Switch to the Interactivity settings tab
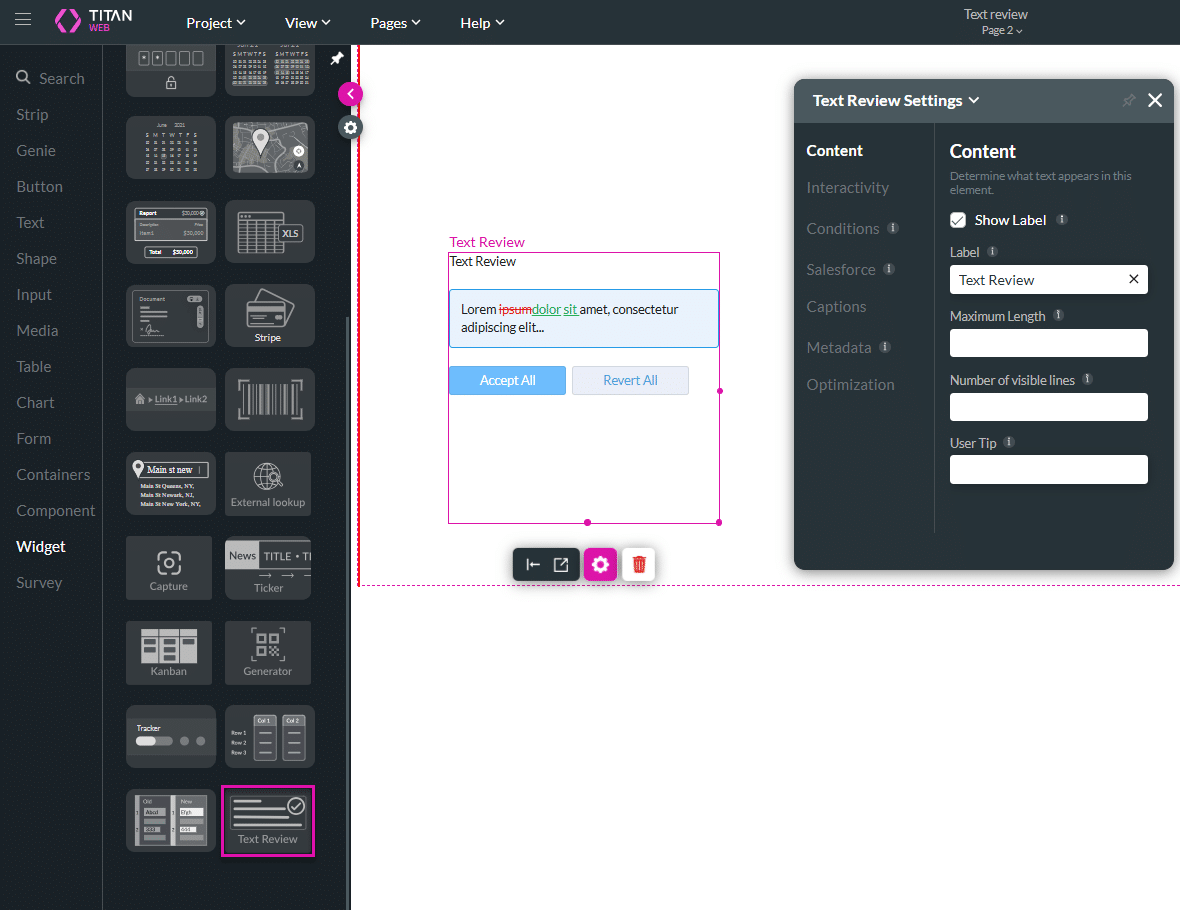Image resolution: width=1180 pixels, height=910 pixels. (x=847, y=188)
